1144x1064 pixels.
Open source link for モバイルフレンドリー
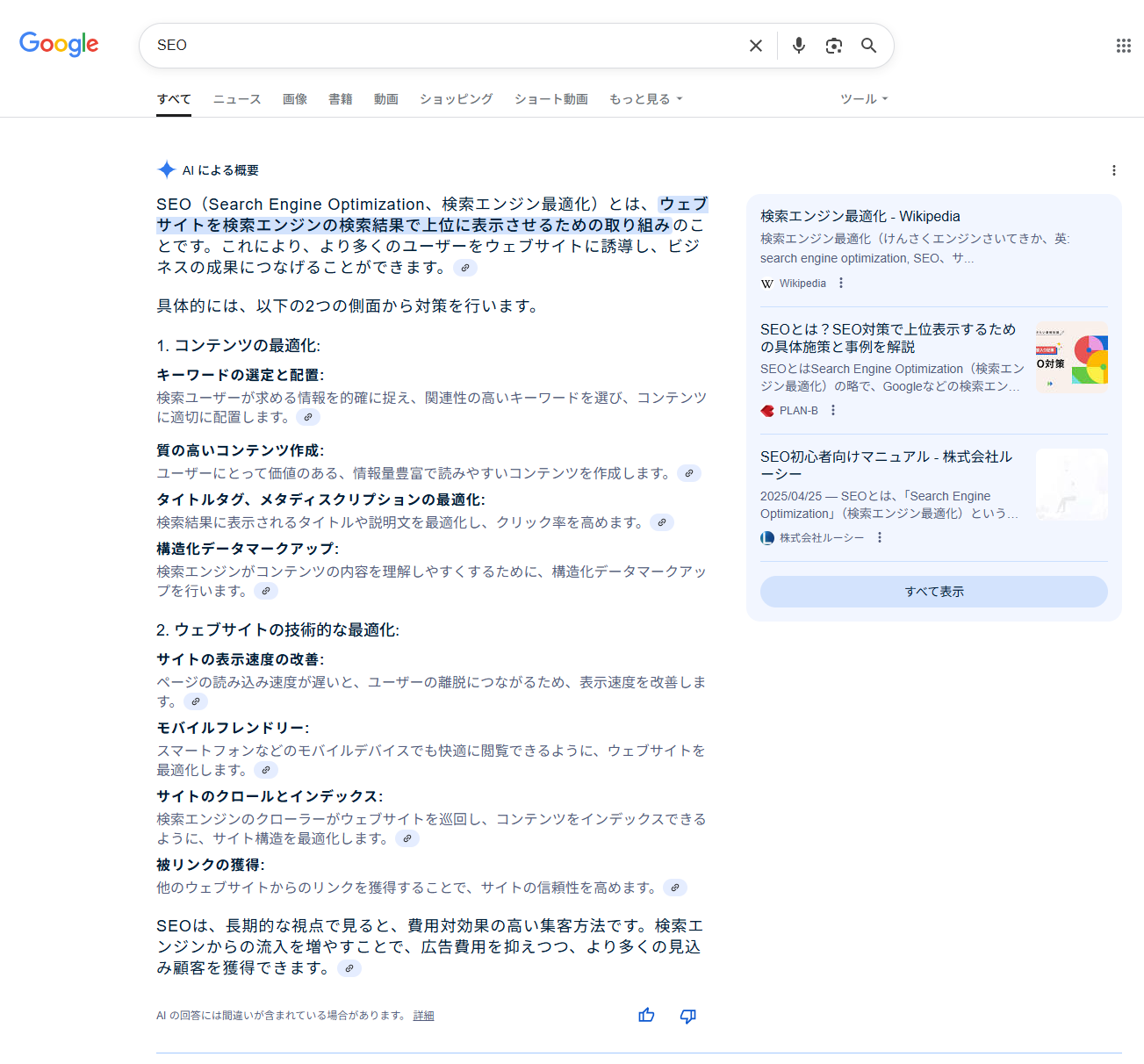click(266, 770)
